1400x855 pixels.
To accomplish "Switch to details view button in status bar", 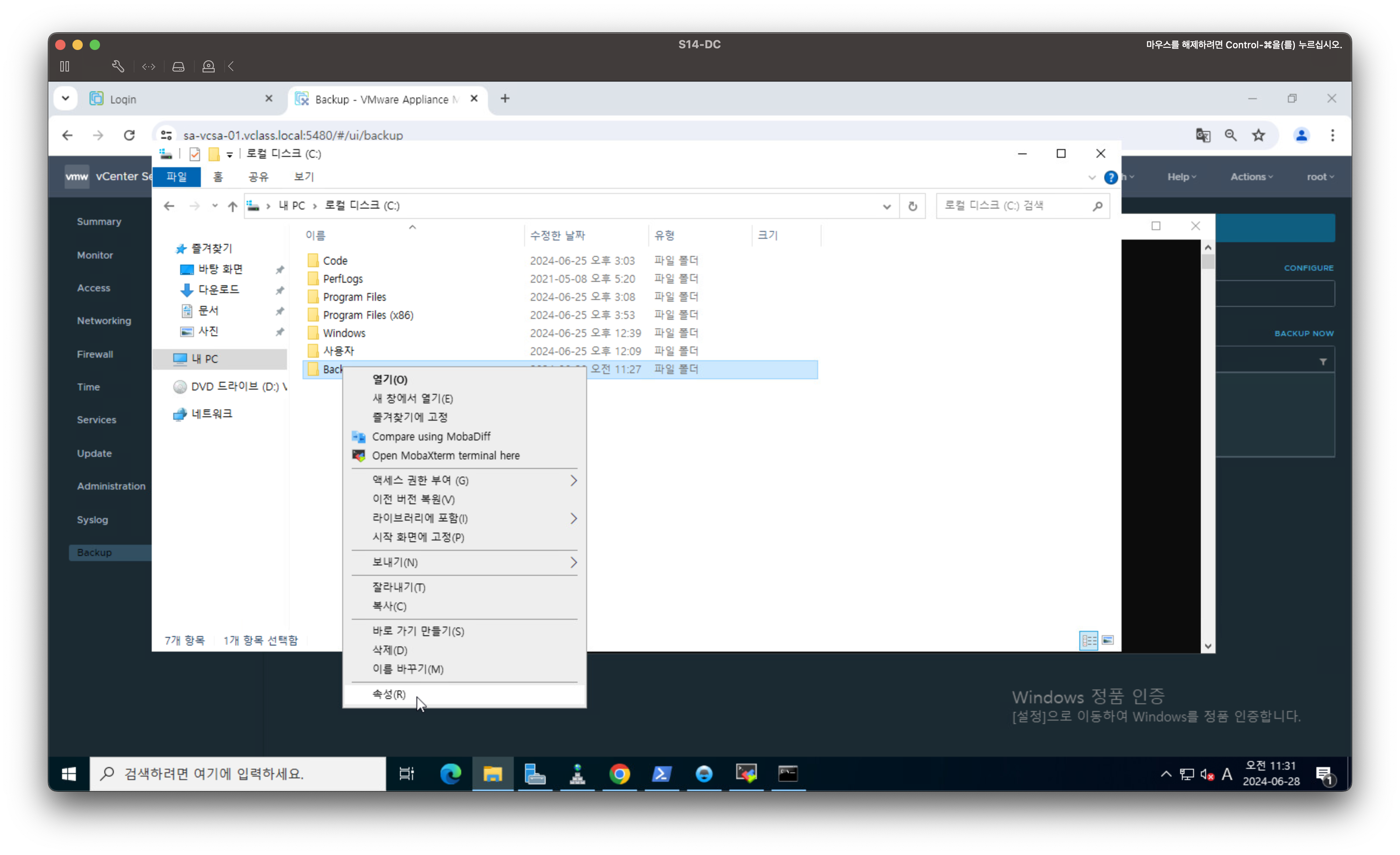I will (x=1088, y=640).
